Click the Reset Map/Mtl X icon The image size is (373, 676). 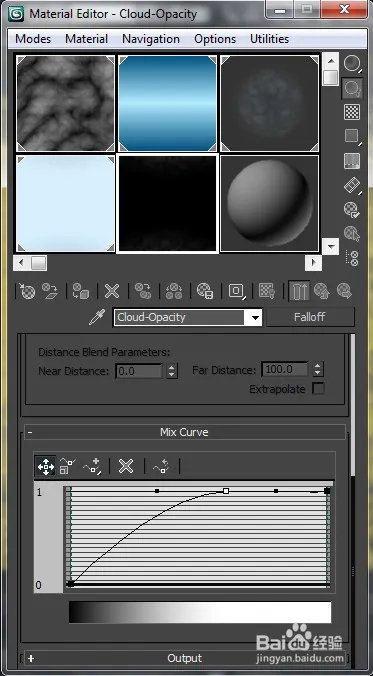tap(112, 291)
